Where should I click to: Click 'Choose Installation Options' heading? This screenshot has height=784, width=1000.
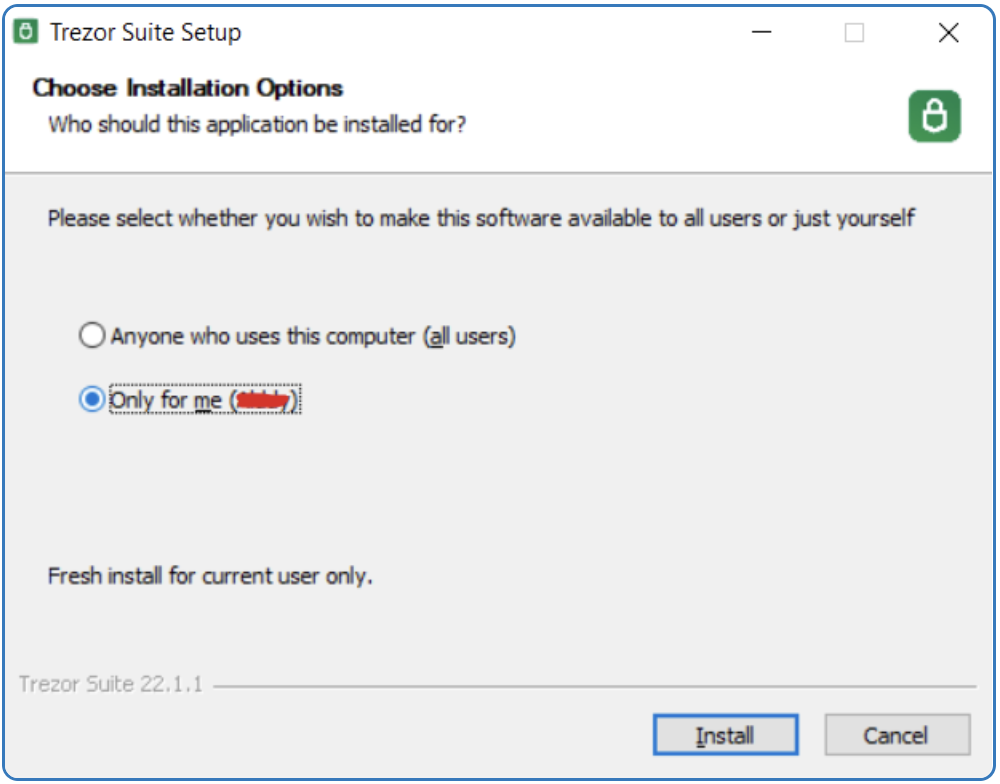(x=188, y=88)
